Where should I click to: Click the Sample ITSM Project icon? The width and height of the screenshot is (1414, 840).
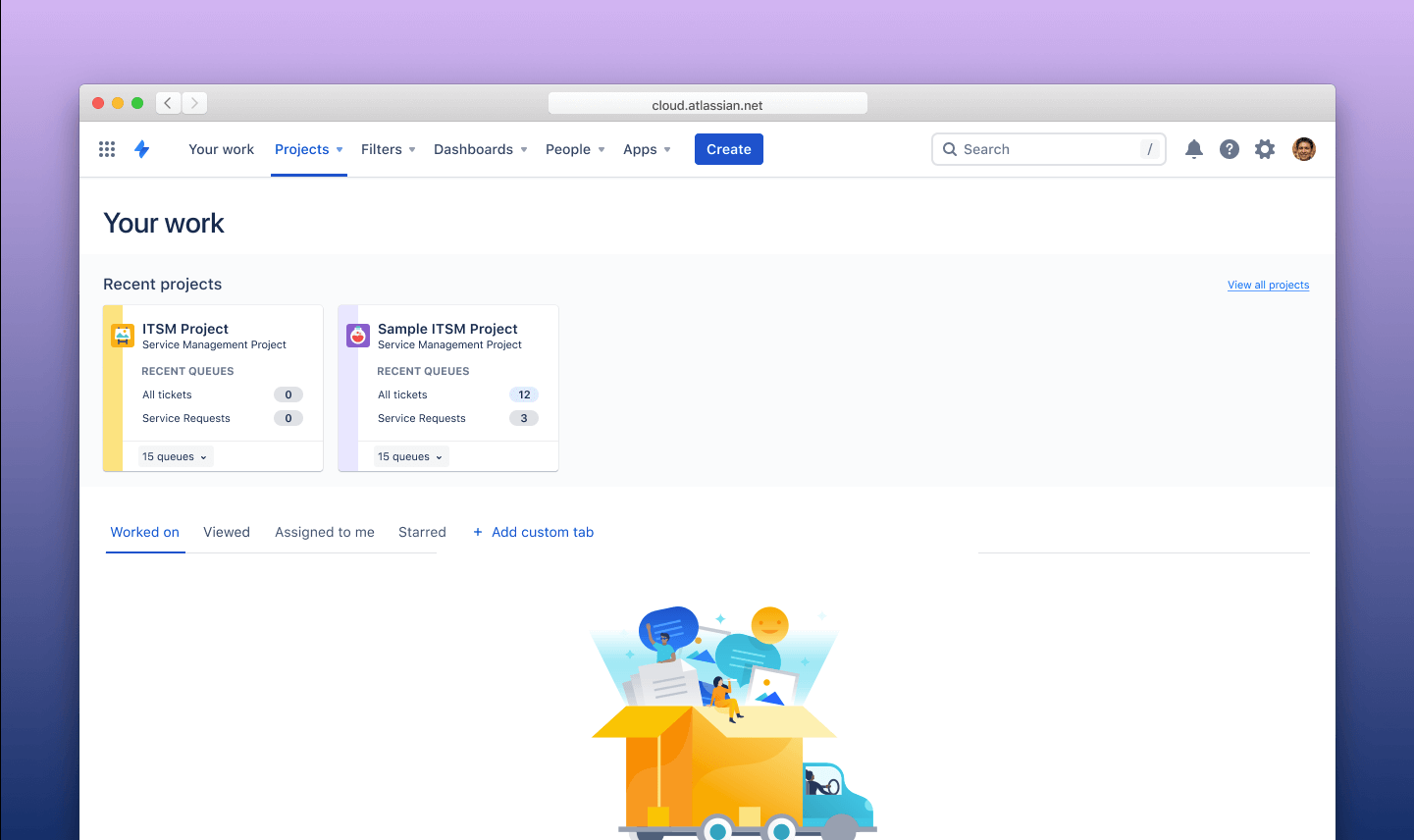[357, 335]
